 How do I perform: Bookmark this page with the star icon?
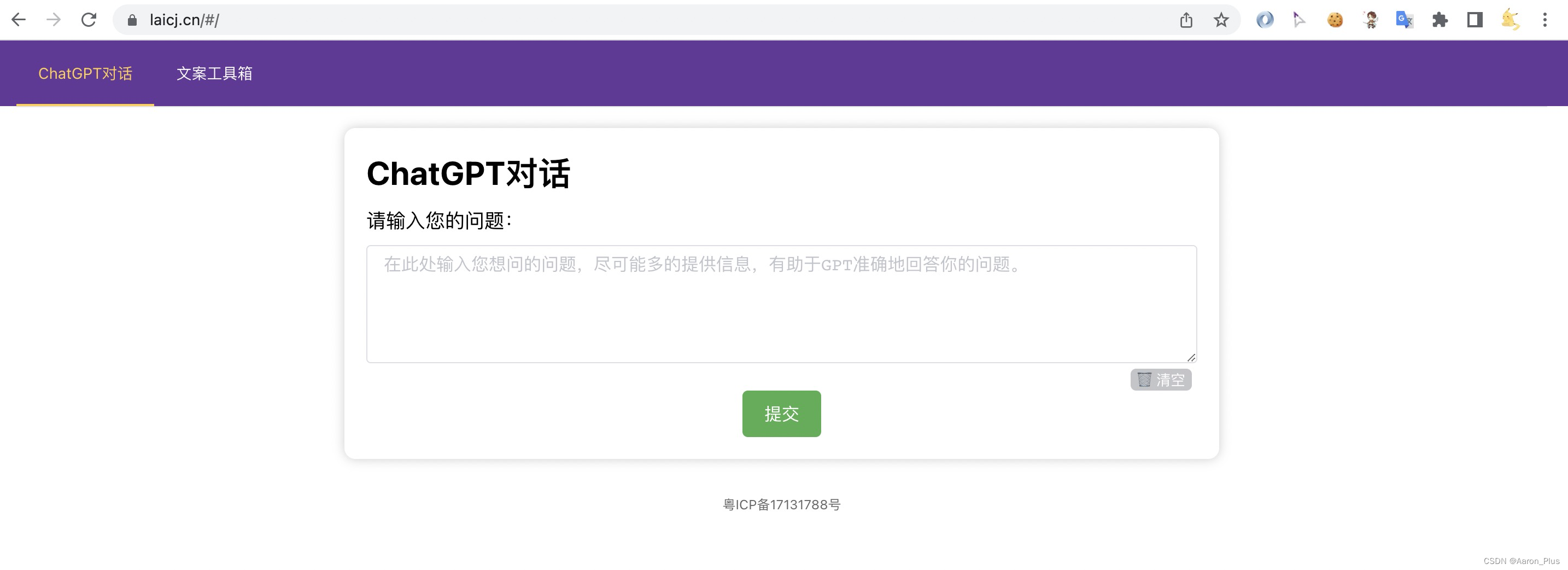coord(1221,20)
